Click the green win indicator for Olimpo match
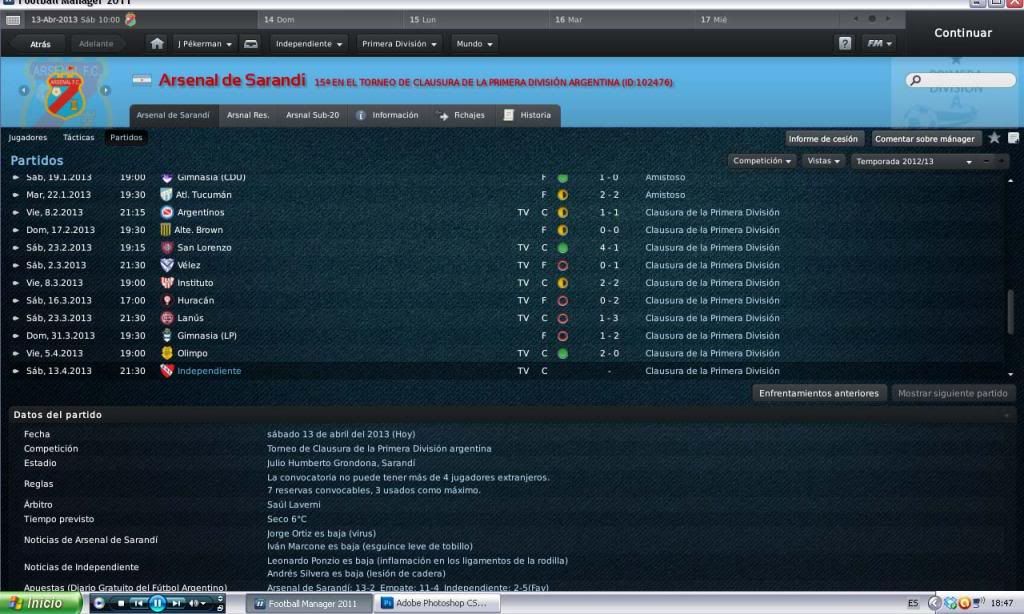The height and width of the screenshot is (614, 1024). (562, 354)
